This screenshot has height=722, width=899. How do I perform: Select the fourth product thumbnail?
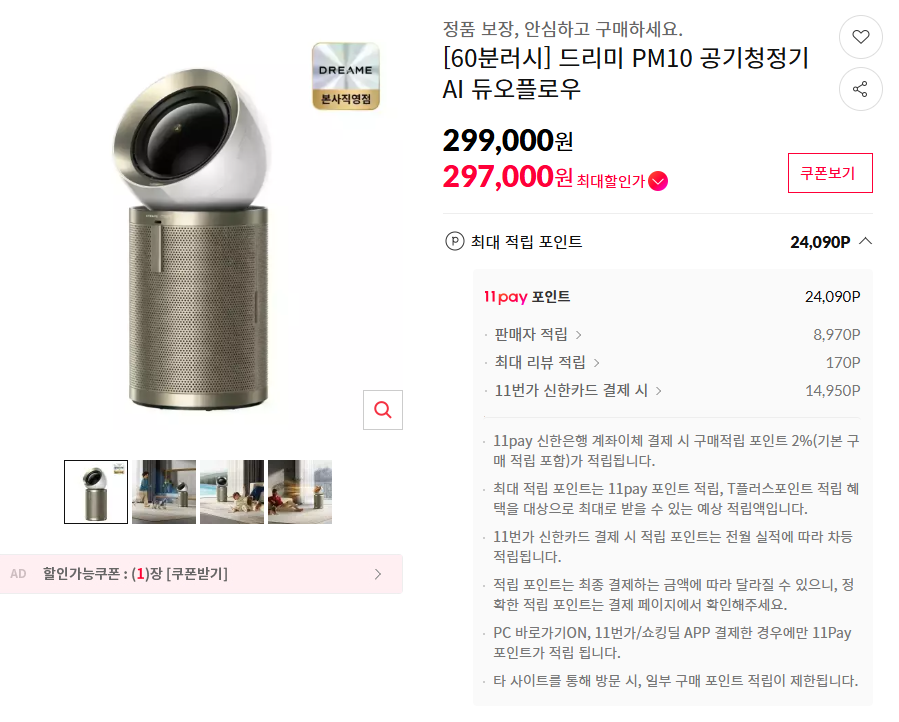tap(300, 492)
